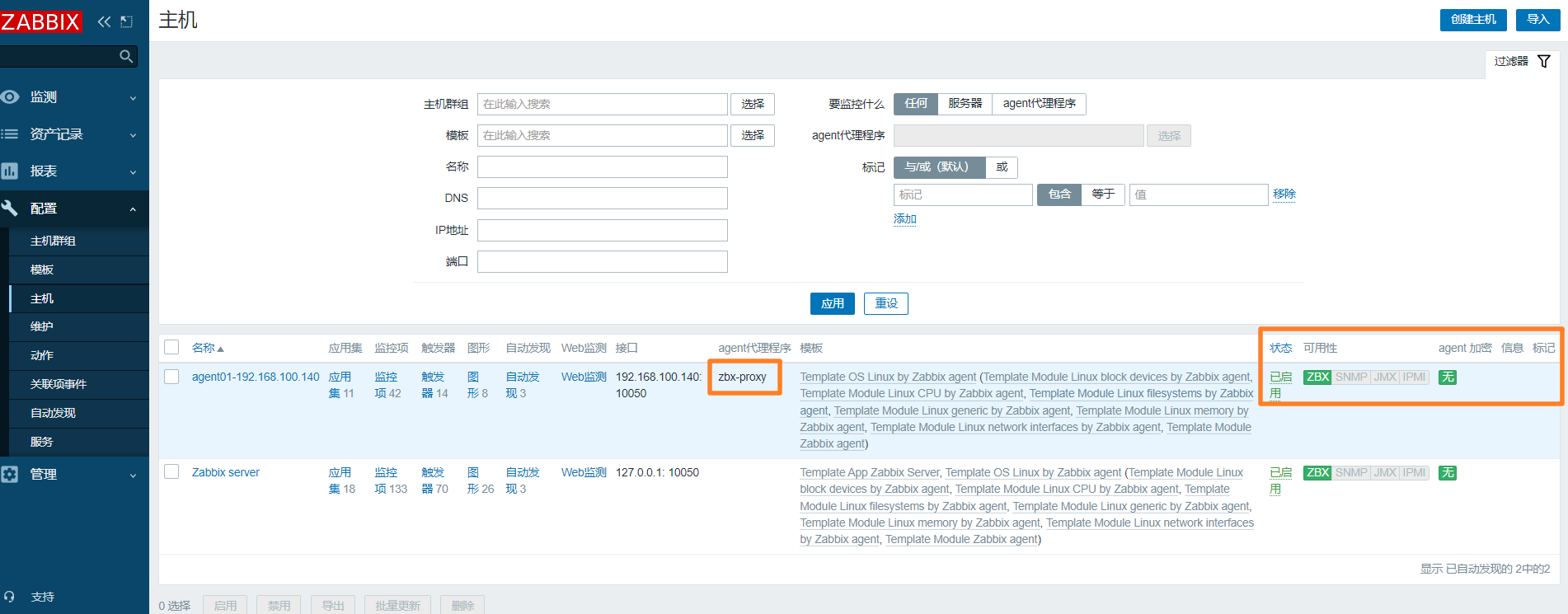The width and height of the screenshot is (1568, 614).
Task: Tick checkbox for agent01-192.168.100.140
Action: click(x=171, y=376)
